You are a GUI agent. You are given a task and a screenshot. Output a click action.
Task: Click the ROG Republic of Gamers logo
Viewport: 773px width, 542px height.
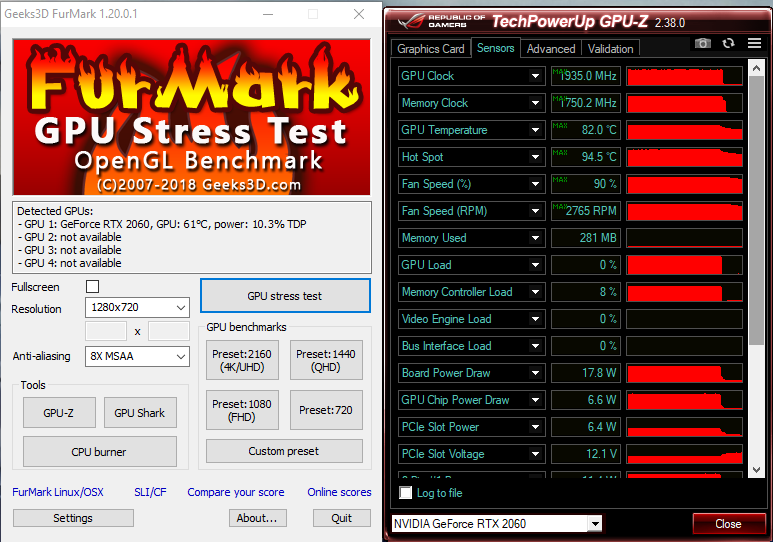[442, 21]
